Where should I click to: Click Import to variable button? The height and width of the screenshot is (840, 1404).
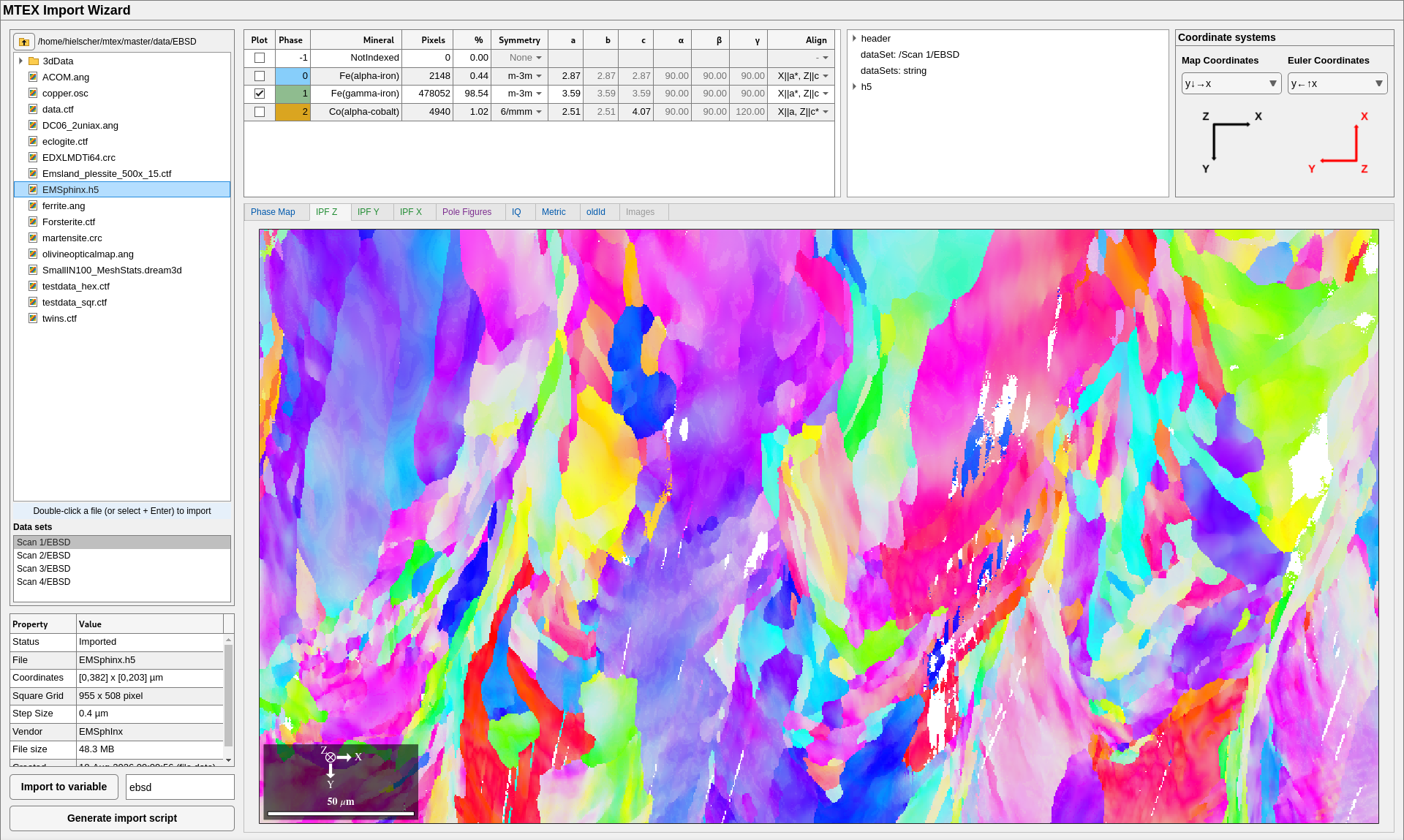point(64,787)
